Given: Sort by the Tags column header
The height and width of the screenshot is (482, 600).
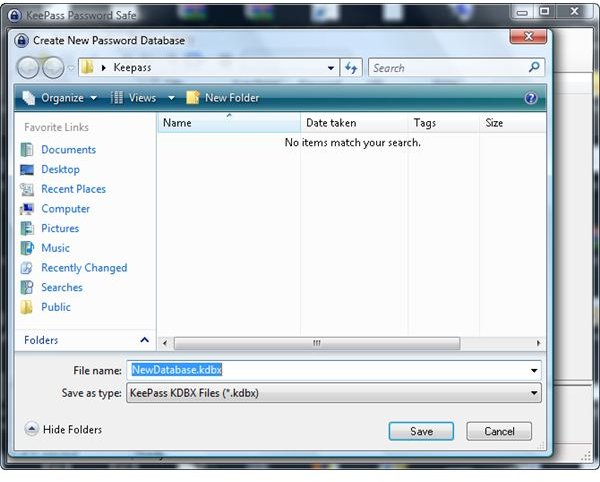Looking at the screenshot, I should click(443, 123).
